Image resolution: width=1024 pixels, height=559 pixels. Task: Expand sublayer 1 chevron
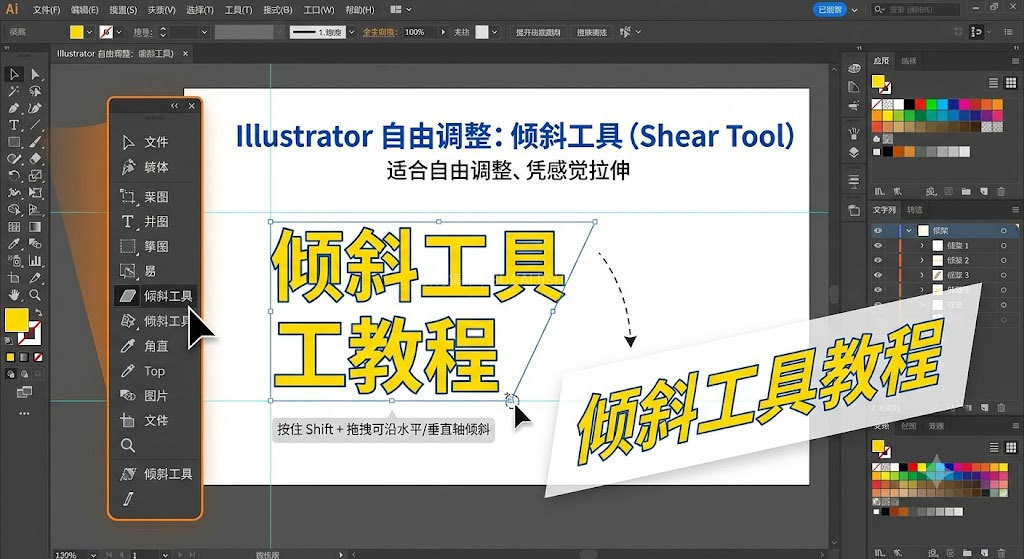click(922, 246)
